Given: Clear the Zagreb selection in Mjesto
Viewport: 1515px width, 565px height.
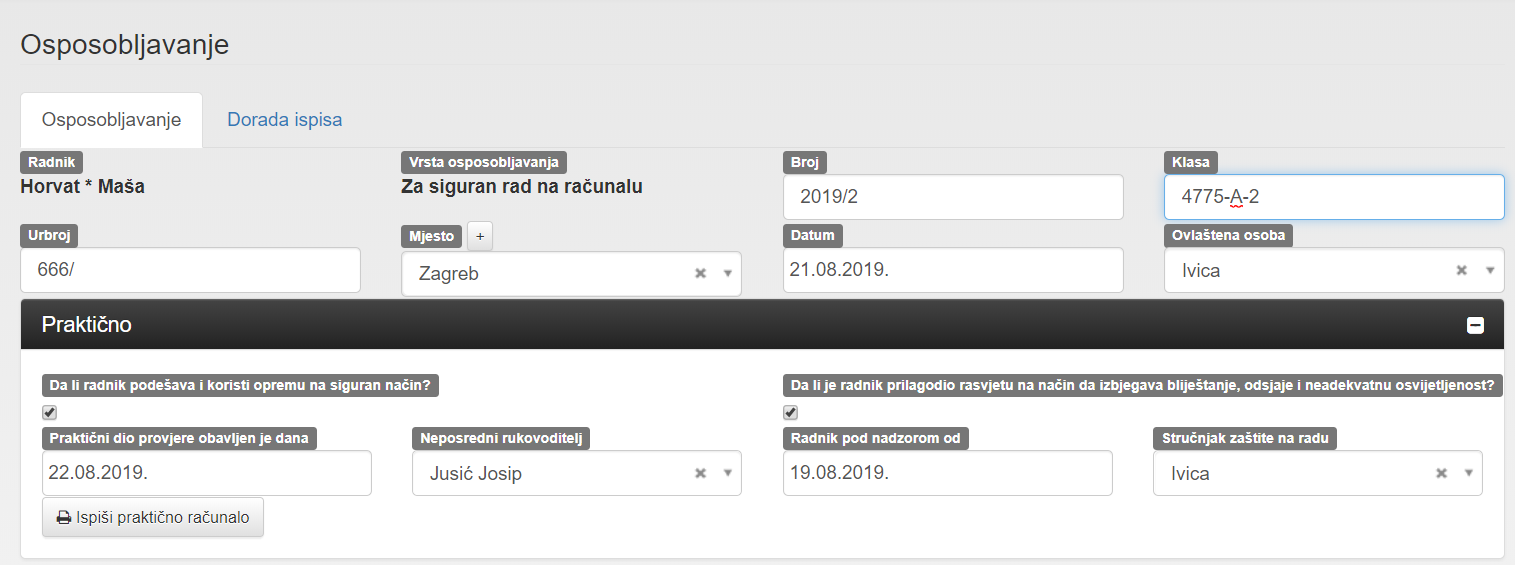Looking at the screenshot, I should [700, 274].
